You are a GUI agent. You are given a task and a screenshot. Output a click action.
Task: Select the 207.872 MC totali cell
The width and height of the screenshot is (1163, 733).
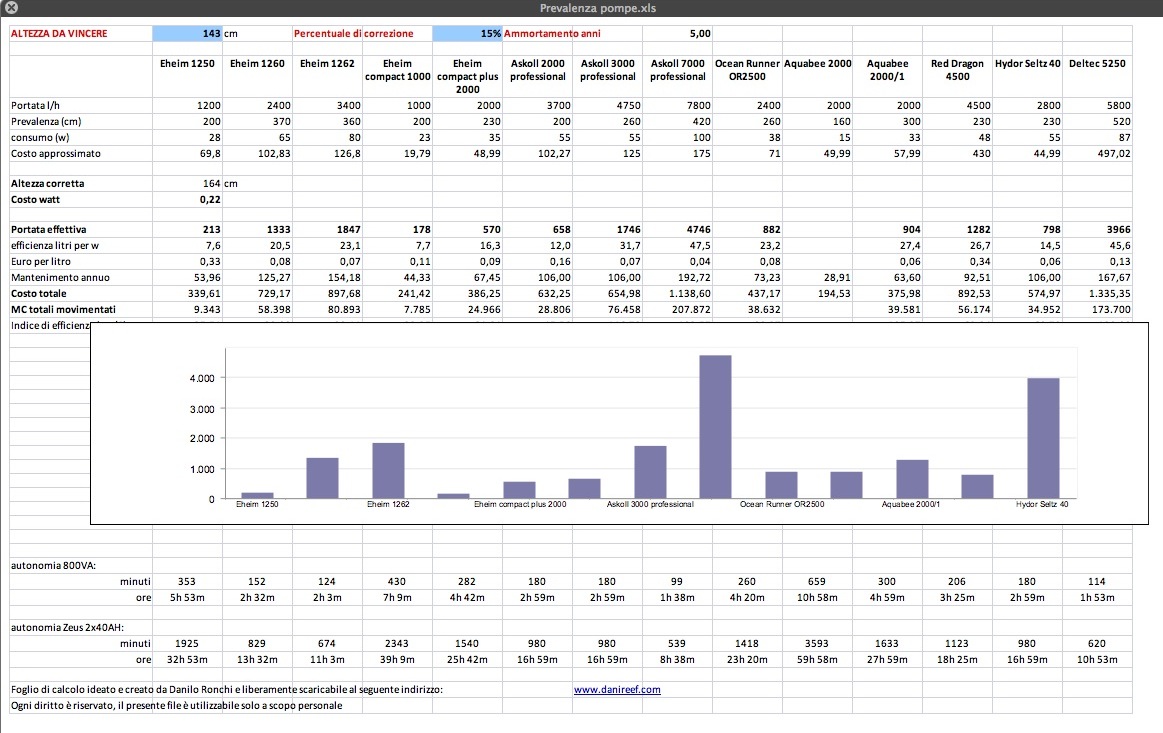(x=677, y=309)
